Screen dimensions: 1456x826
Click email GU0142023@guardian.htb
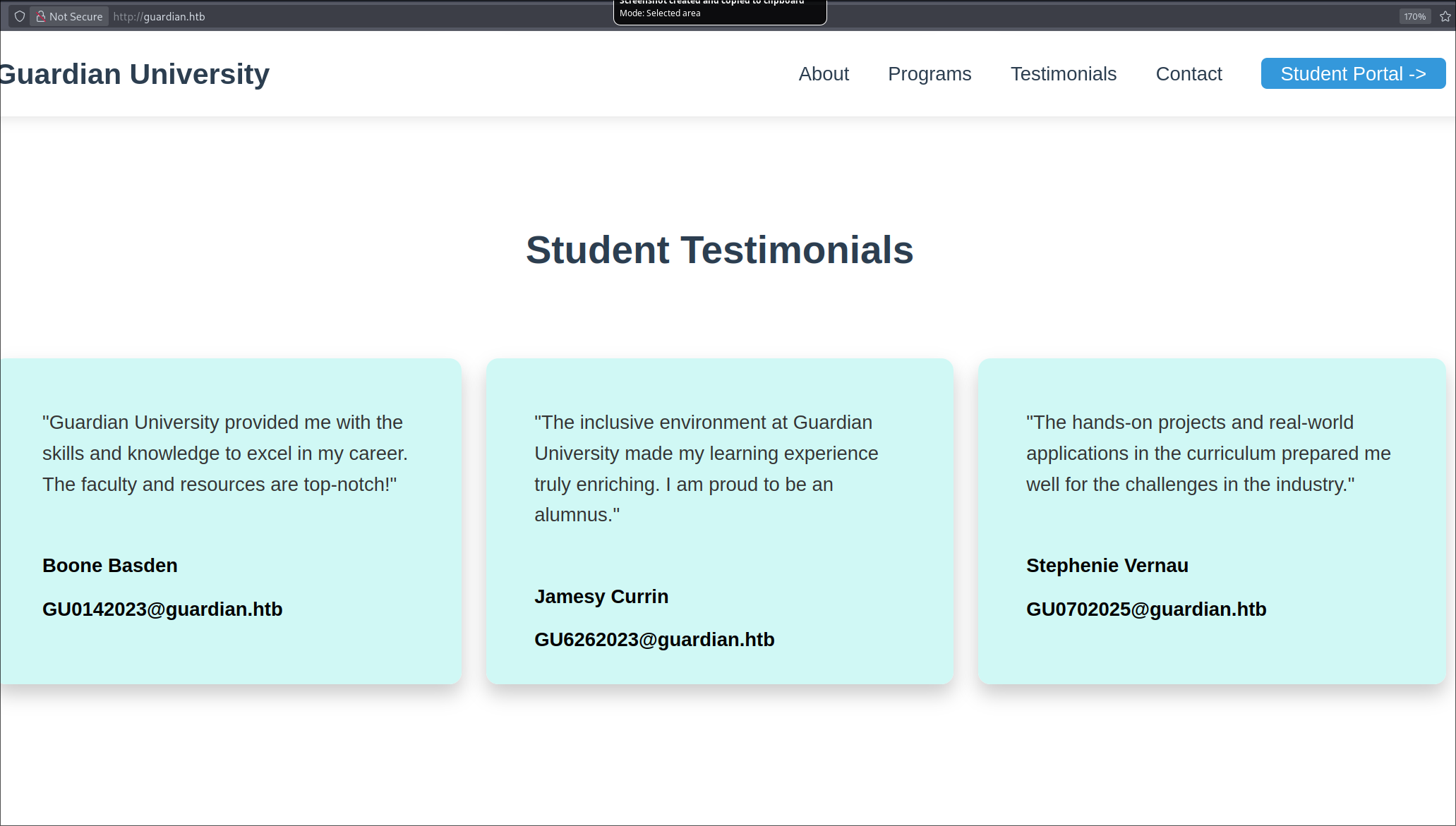[x=162, y=609]
